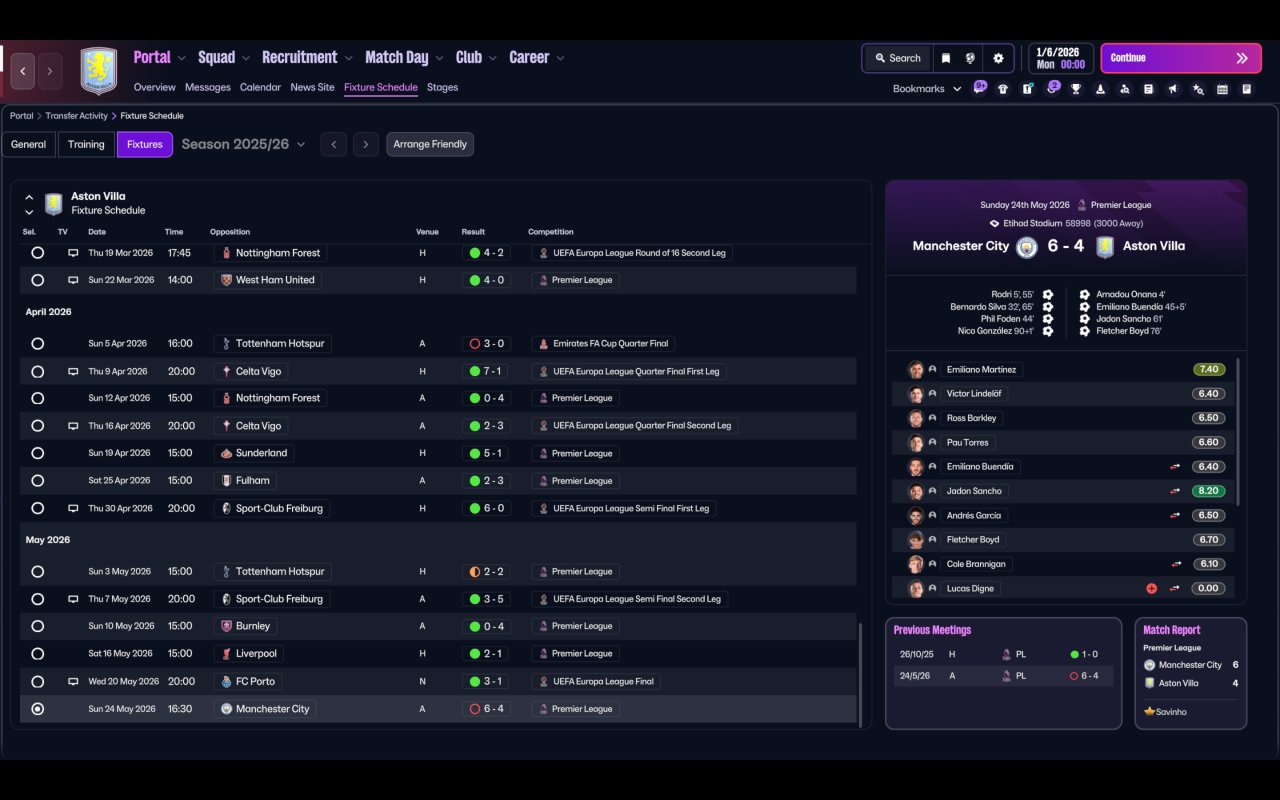Click the Aston Villa shield above the fixture table
This screenshot has height=800, width=1280.
point(54,203)
